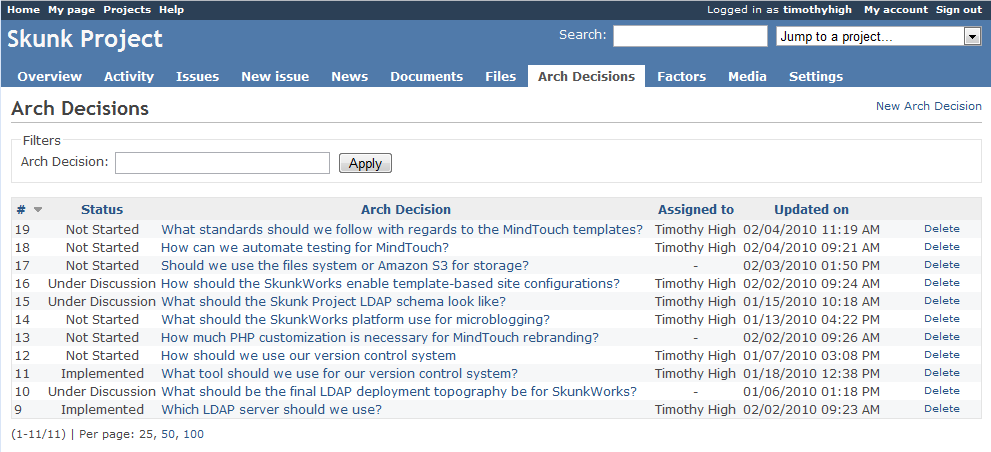Select the News tab

coord(350,76)
